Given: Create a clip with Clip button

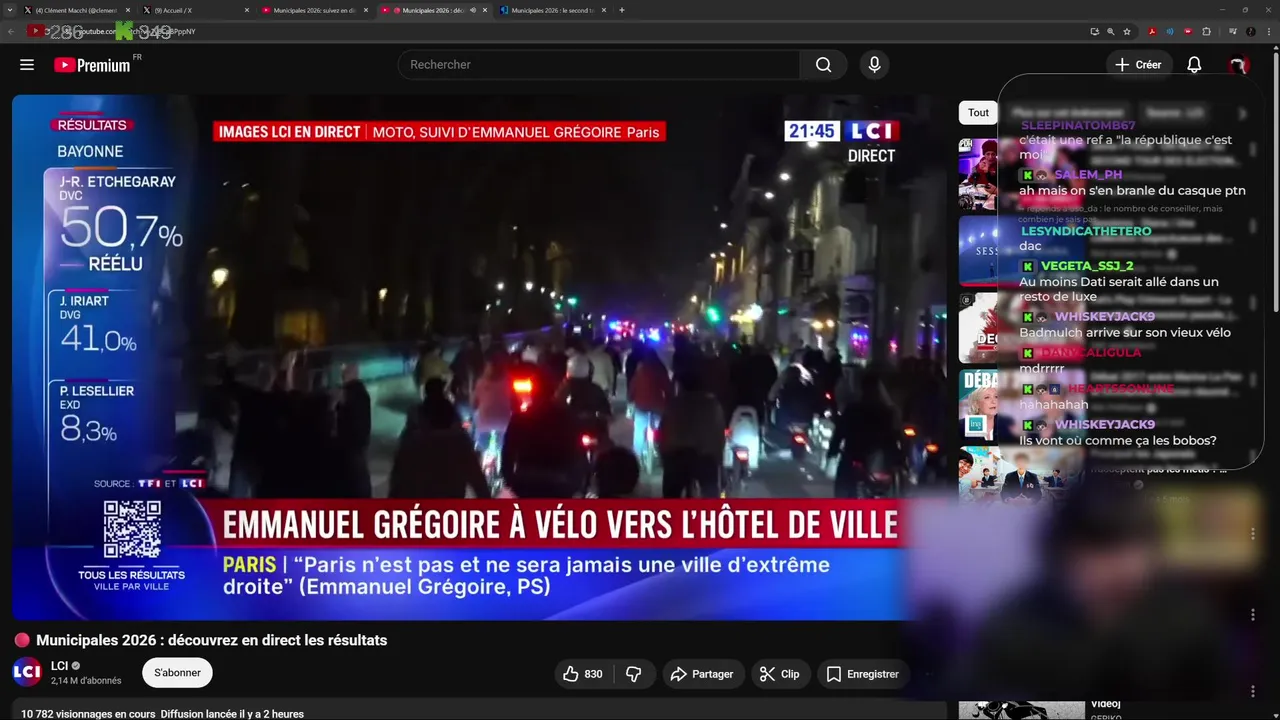Looking at the screenshot, I should [x=780, y=674].
